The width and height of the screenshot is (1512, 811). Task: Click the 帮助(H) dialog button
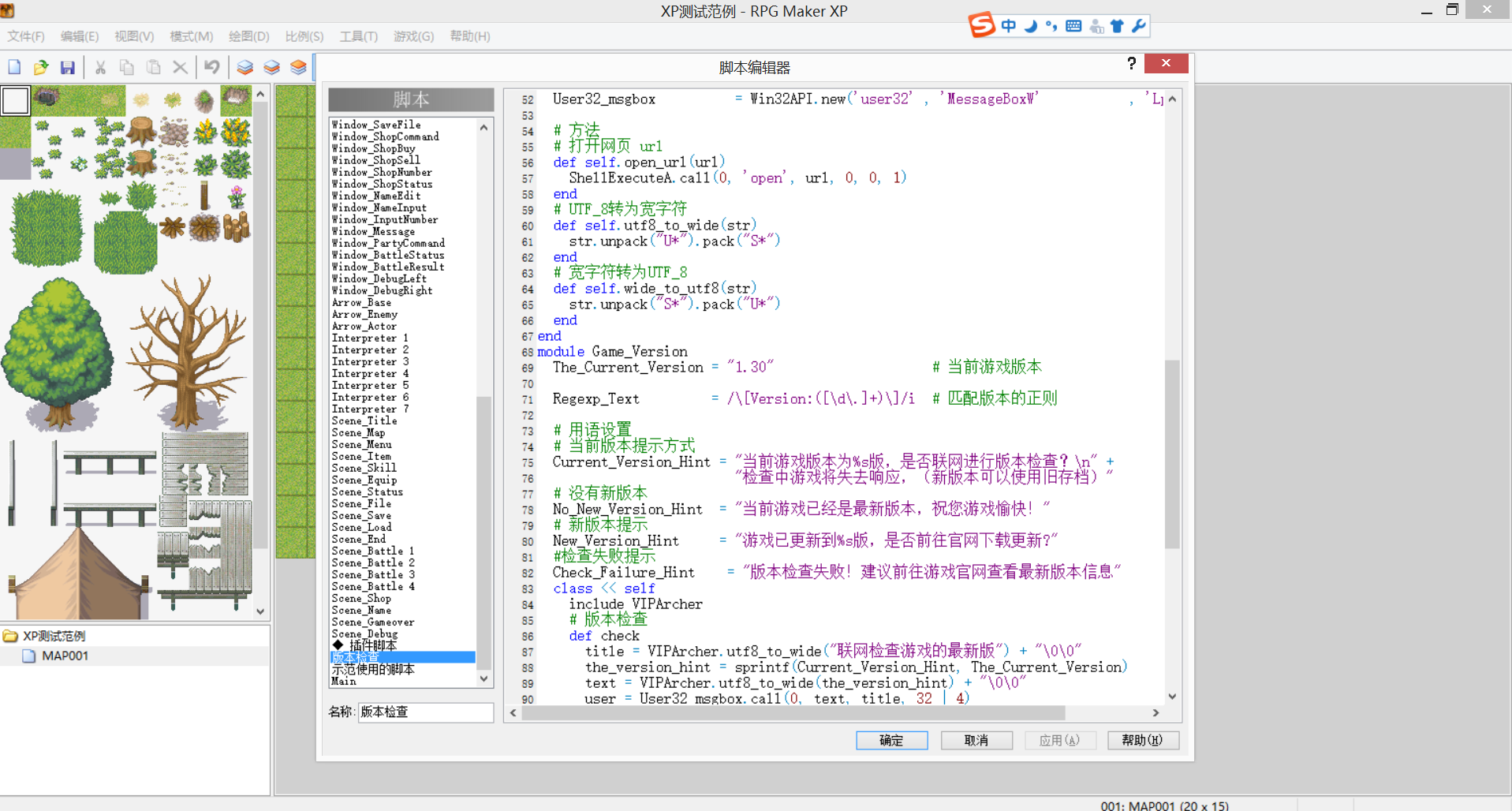tap(1143, 740)
